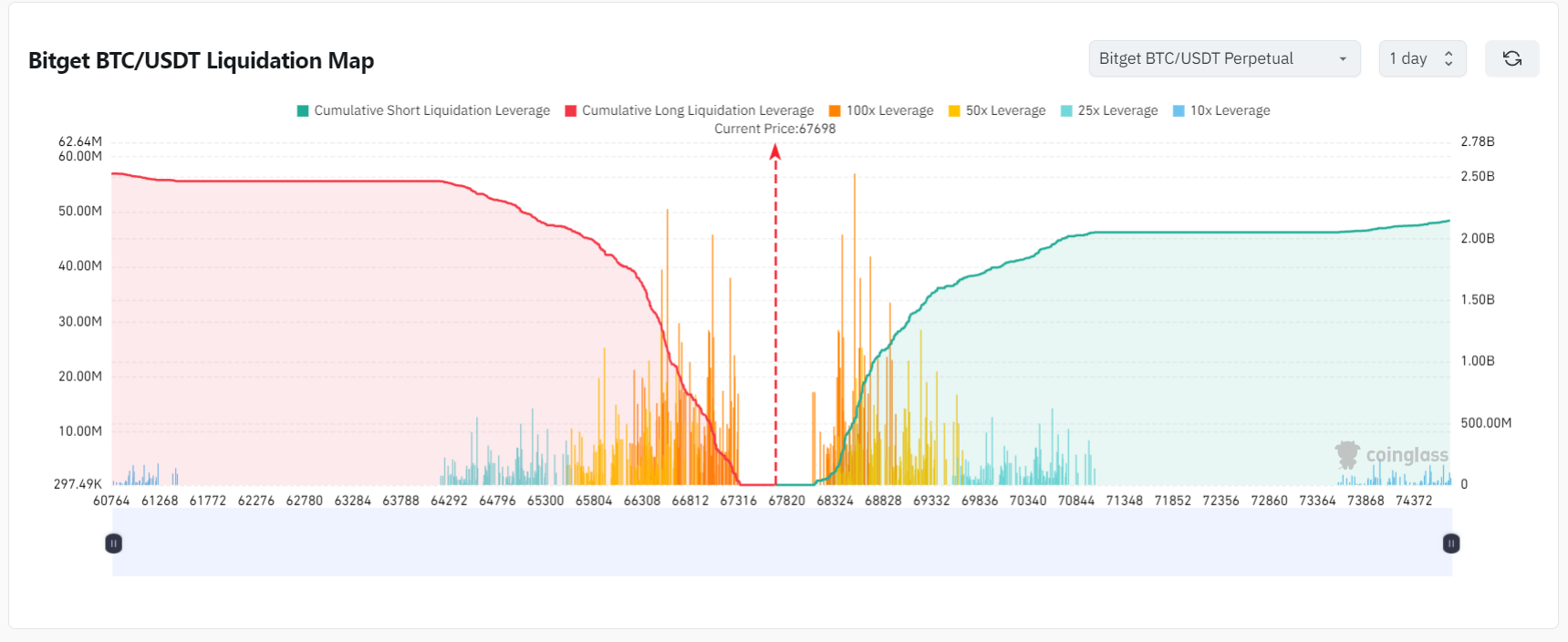Viewport: 1568px width, 642px height.
Task: Click the green Cumulative Short legend swatch
Action: point(303,110)
